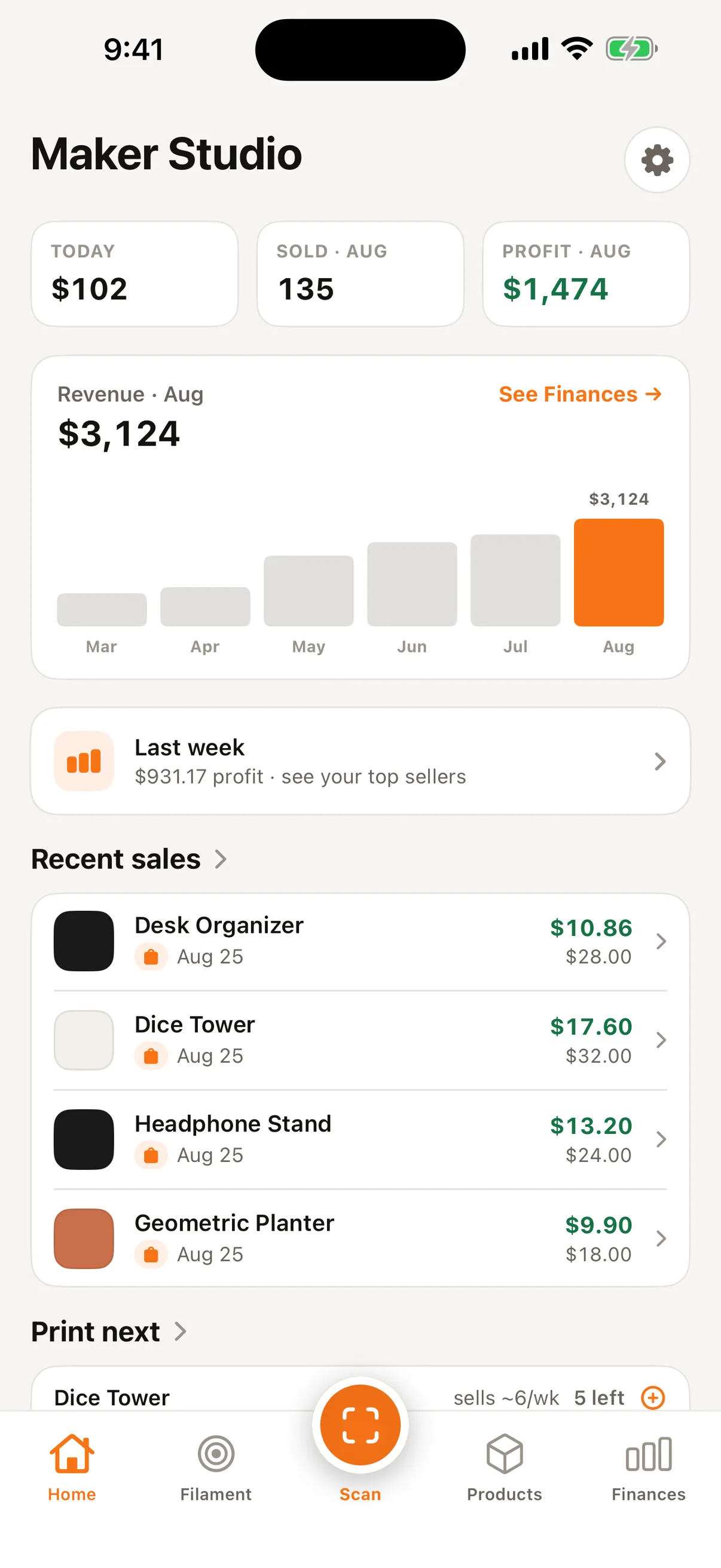Tap the orange Scan button
The width and height of the screenshot is (721, 1568).
(360, 1424)
